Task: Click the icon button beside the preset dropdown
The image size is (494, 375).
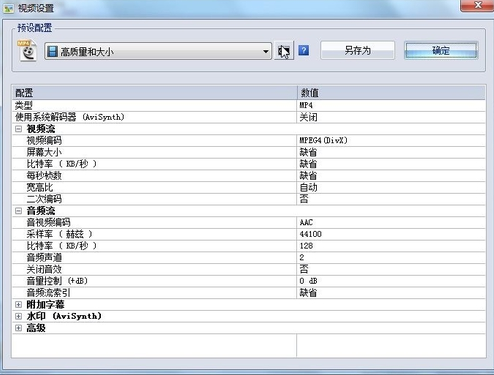Action: tap(284, 51)
